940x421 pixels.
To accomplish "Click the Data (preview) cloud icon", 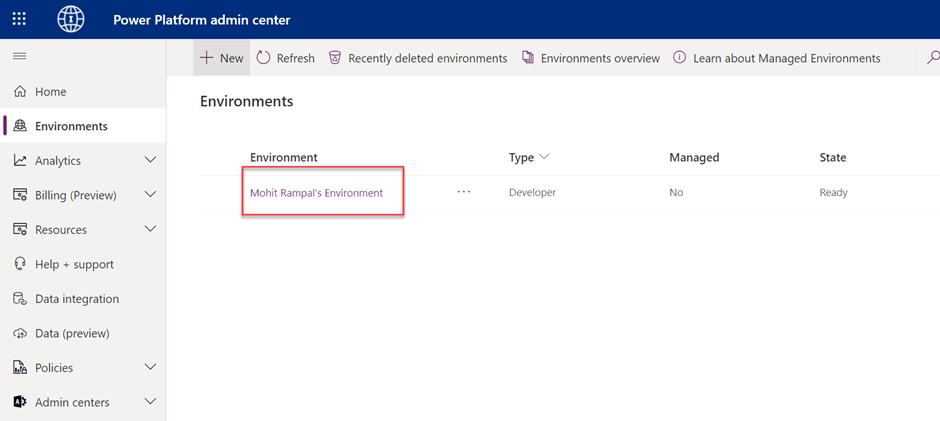I will pyautogui.click(x=20, y=333).
